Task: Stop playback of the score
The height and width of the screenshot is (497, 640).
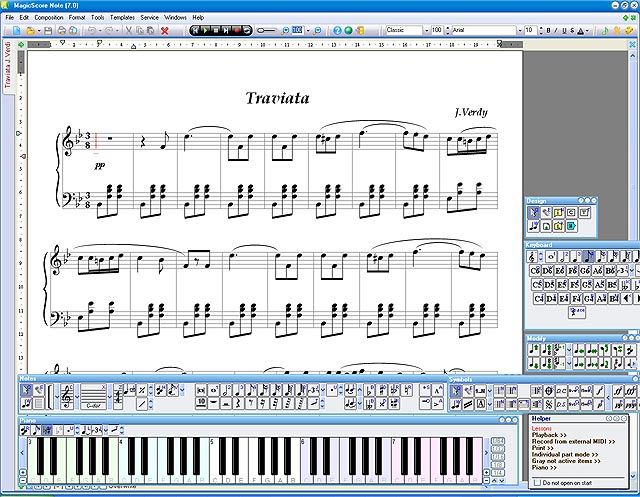Action: tap(216, 30)
